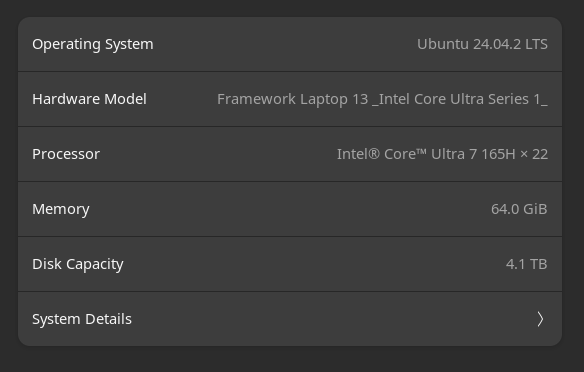The image size is (584, 372).
Task: Open System Details via the chevron arrow
Action: (x=540, y=319)
